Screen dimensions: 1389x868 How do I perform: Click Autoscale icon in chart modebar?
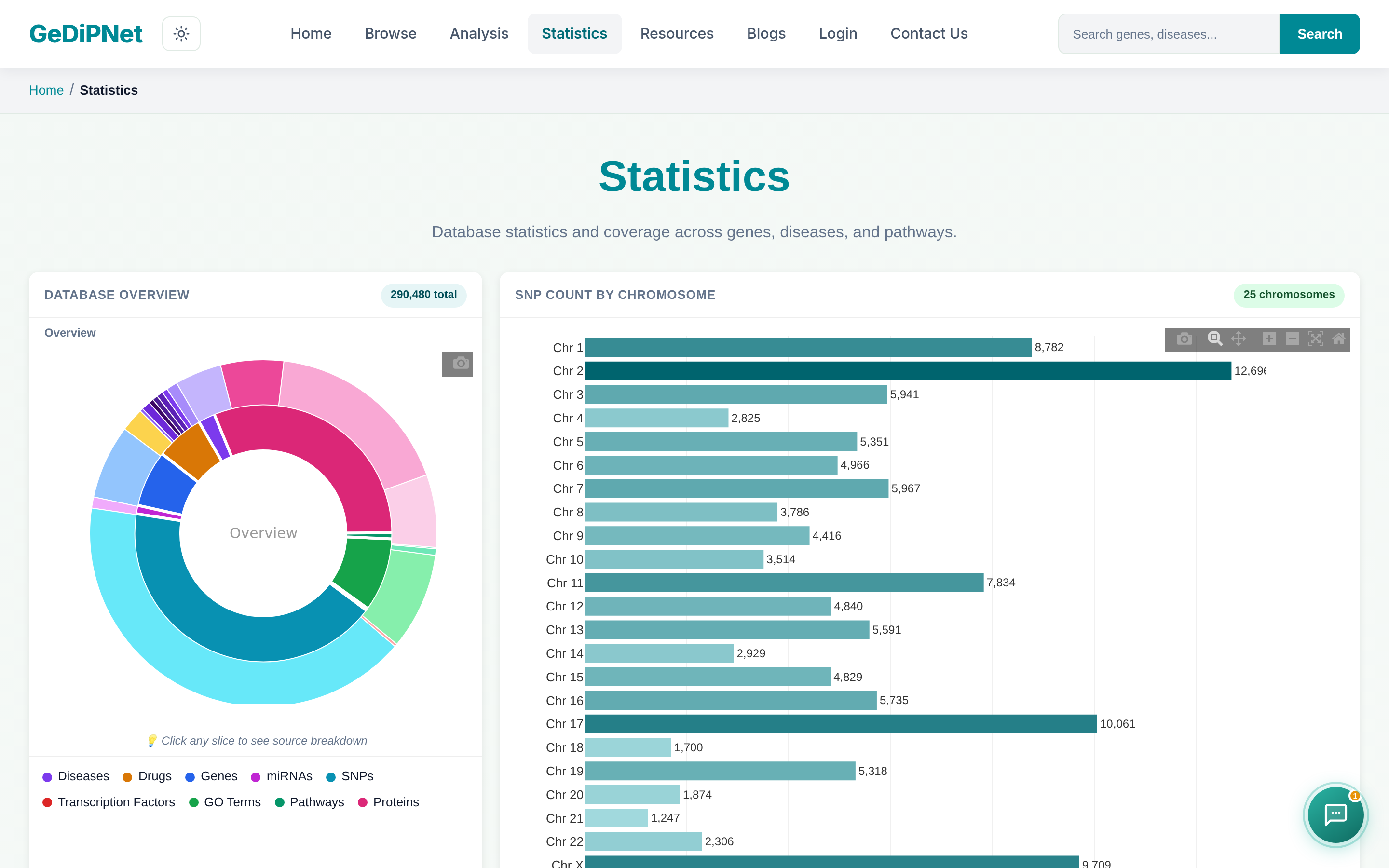tap(1316, 339)
